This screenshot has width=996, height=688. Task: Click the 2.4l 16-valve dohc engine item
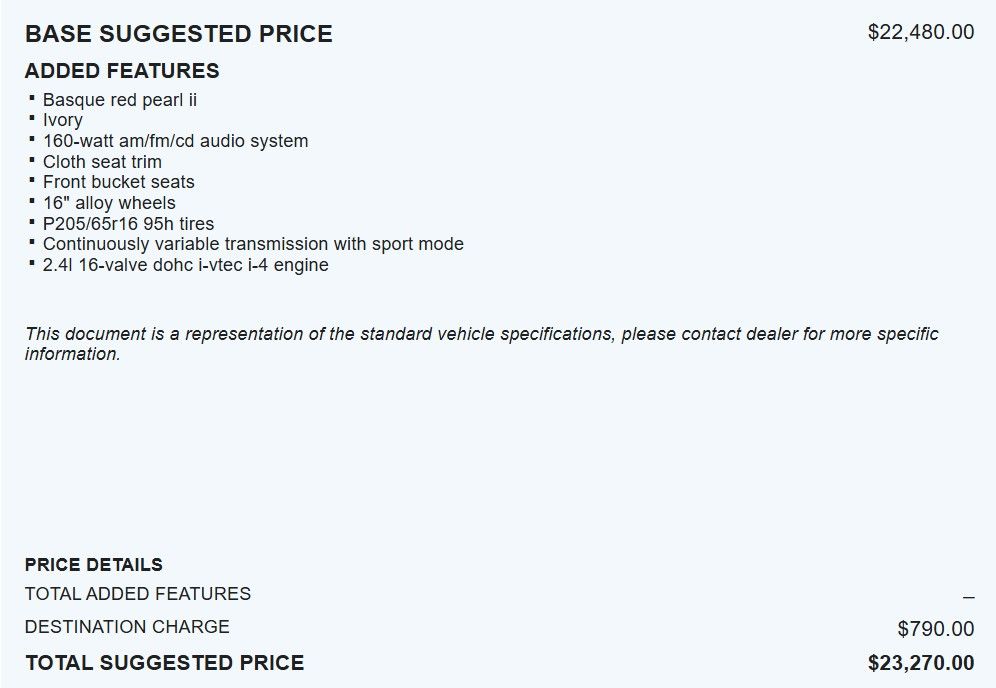(186, 265)
